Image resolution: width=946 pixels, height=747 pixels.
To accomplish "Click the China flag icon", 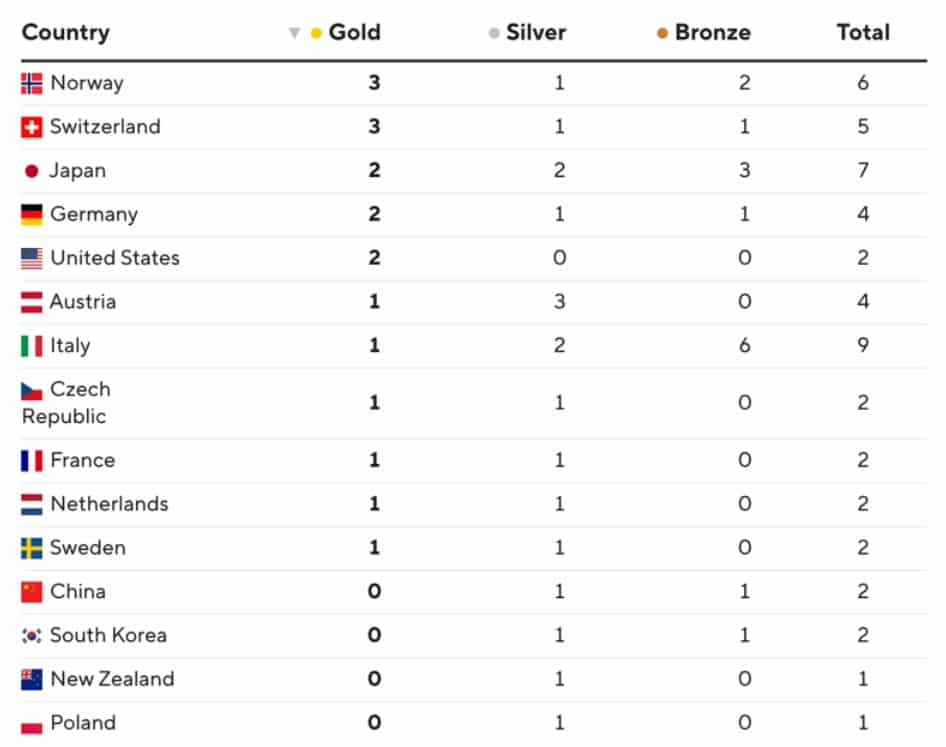I will coord(32,592).
